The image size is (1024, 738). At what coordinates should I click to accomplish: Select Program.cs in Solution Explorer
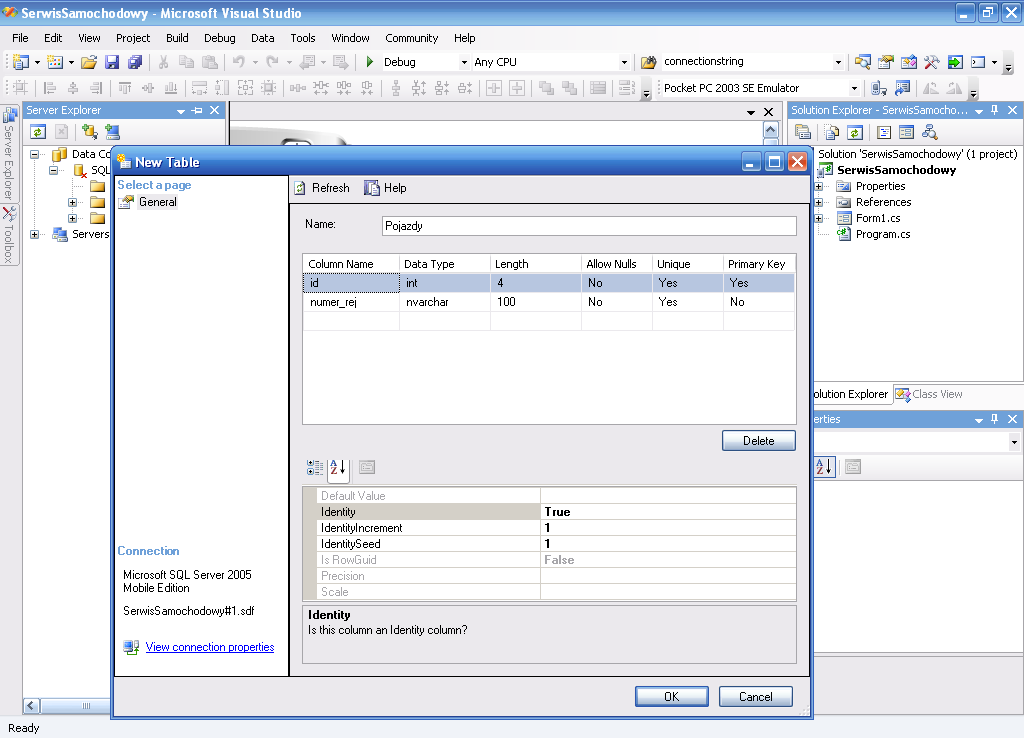(x=883, y=234)
